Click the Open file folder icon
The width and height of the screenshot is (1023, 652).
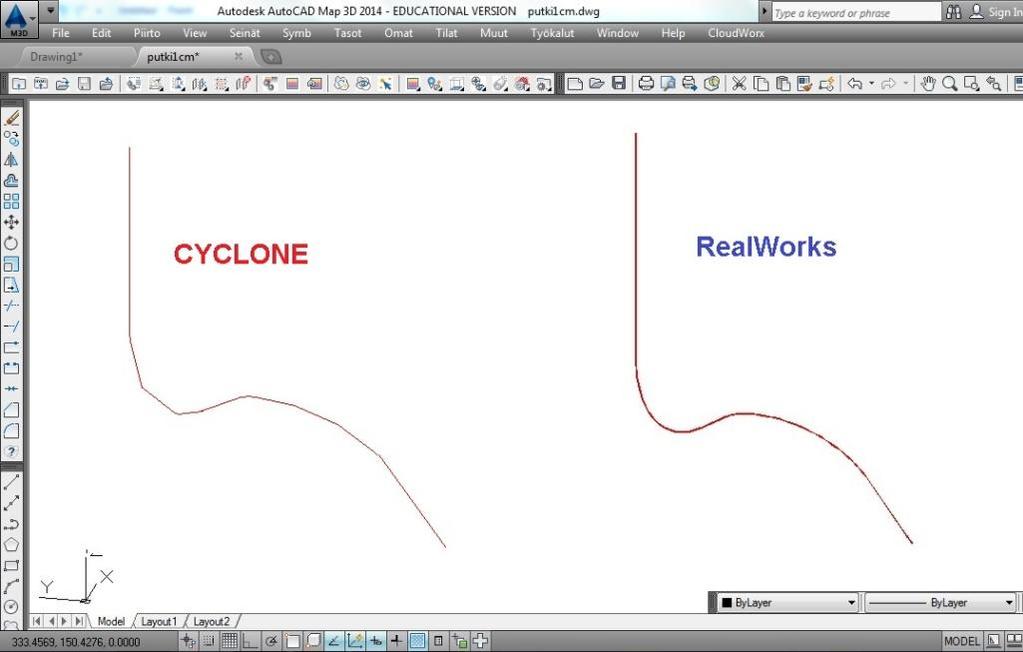(596, 84)
